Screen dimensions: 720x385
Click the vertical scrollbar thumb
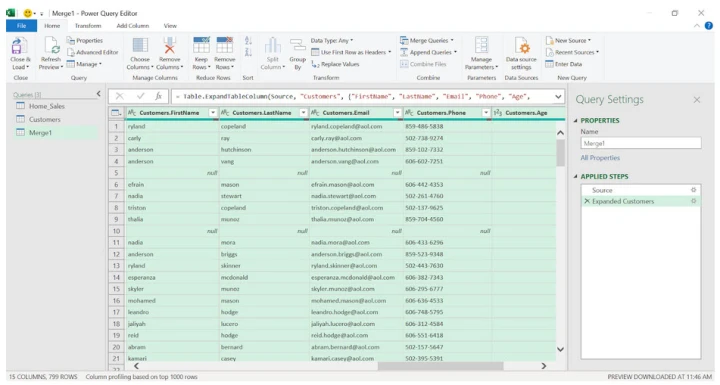tap(560, 153)
